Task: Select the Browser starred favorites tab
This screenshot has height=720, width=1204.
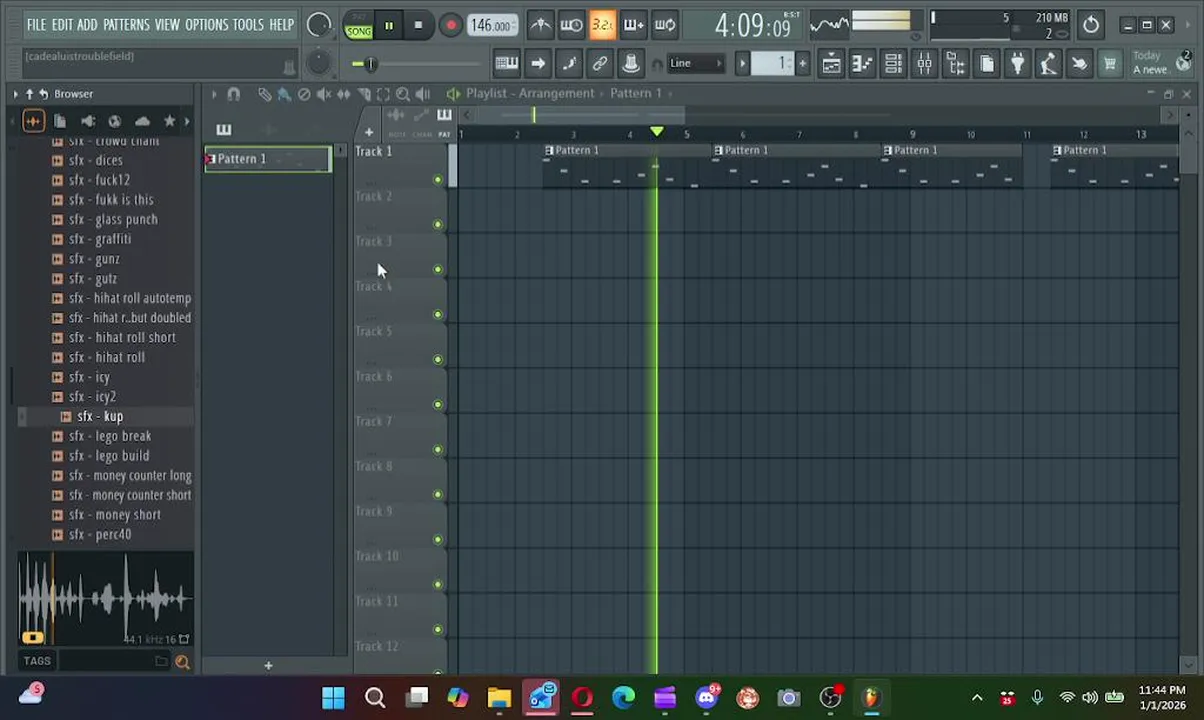Action: (169, 121)
